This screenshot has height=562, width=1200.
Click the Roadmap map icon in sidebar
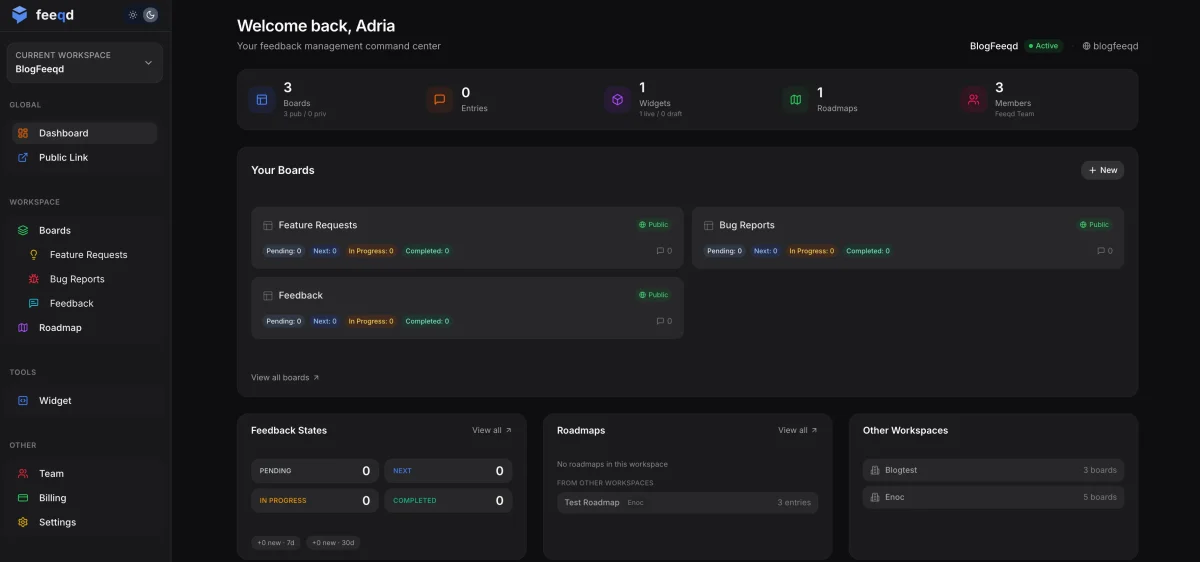(x=23, y=328)
